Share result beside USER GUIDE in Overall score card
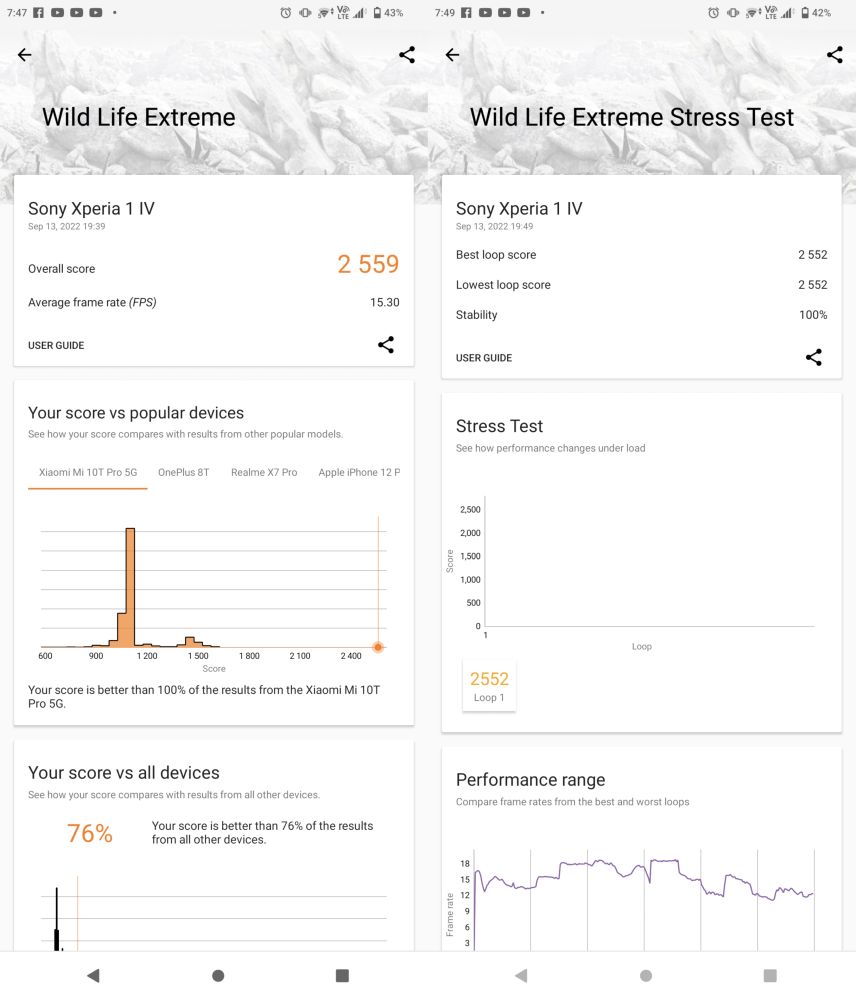Screen dimensions: 856x1000 (386, 345)
